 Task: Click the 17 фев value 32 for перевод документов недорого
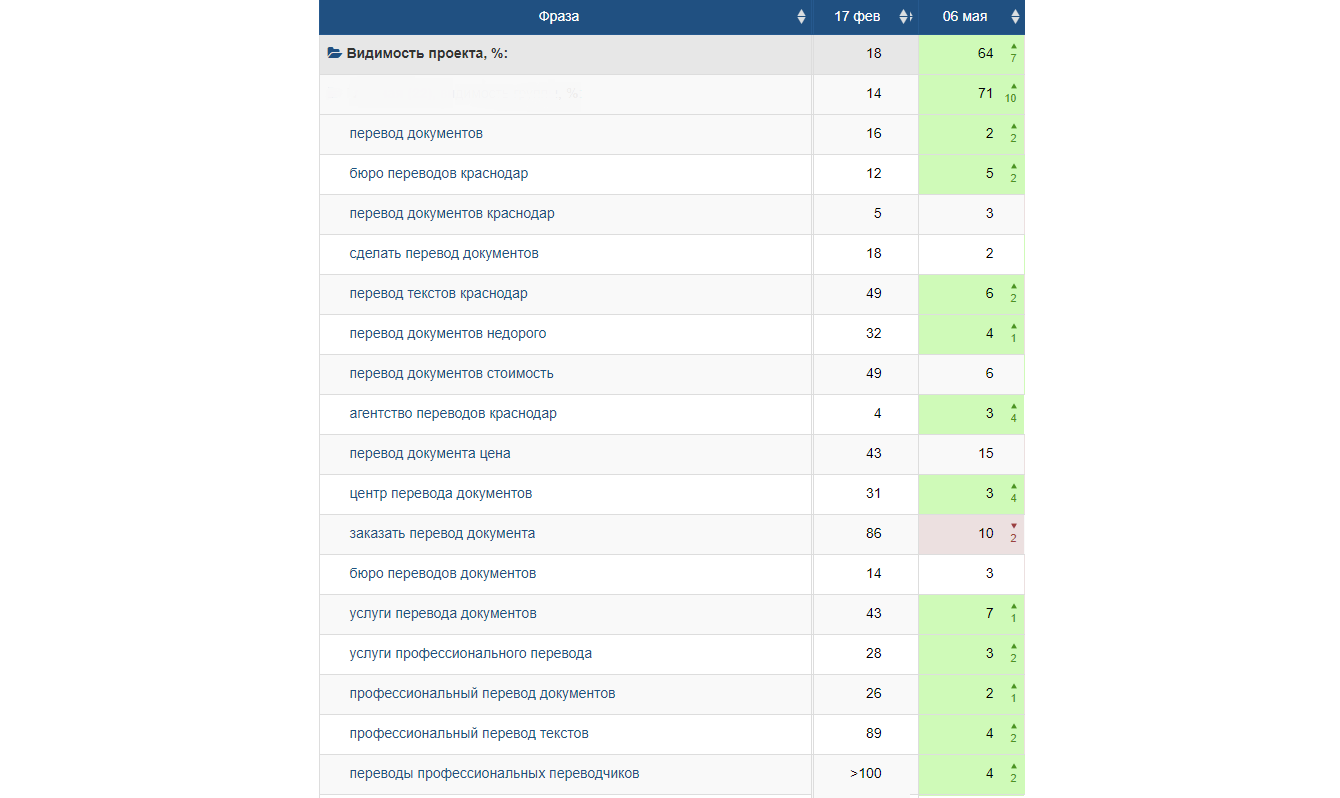point(874,334)
